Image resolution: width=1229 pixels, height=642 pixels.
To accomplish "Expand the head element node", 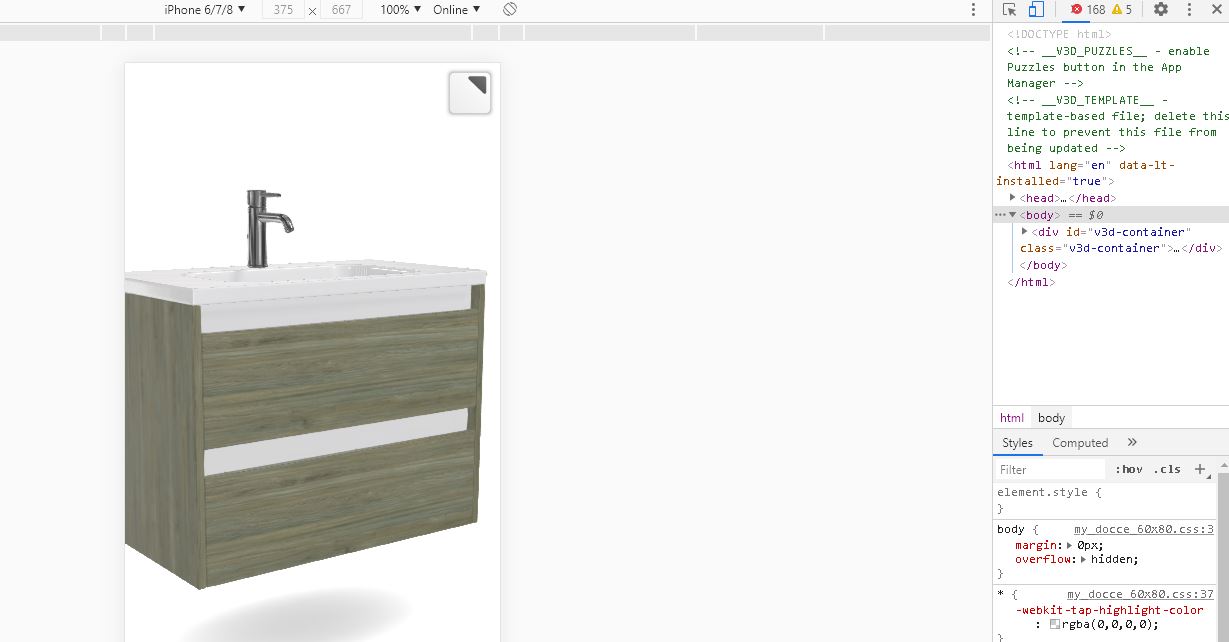I will tap(1012, 198).
